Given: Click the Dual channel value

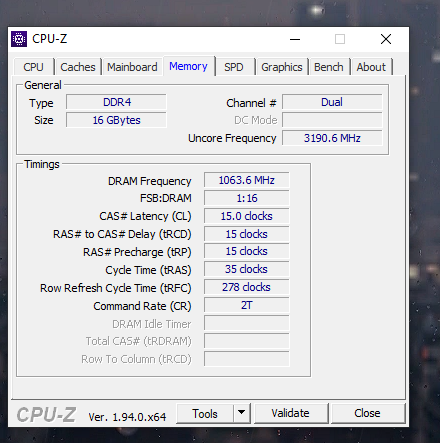Looking at the screenshot, I should coord(332,102).
